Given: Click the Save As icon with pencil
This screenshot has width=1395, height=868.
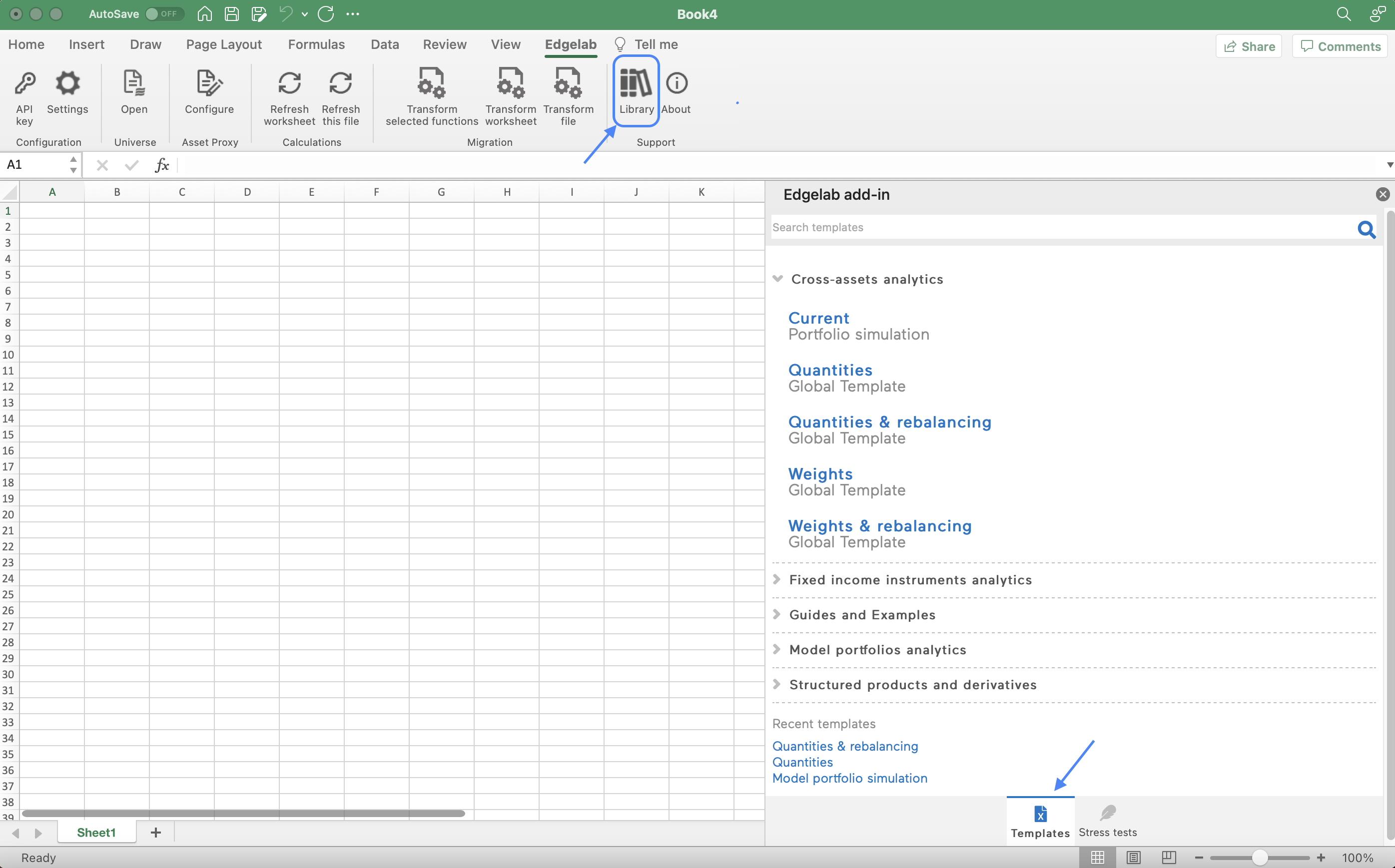Looking at the screenshot, I should (x=259, y=14).
